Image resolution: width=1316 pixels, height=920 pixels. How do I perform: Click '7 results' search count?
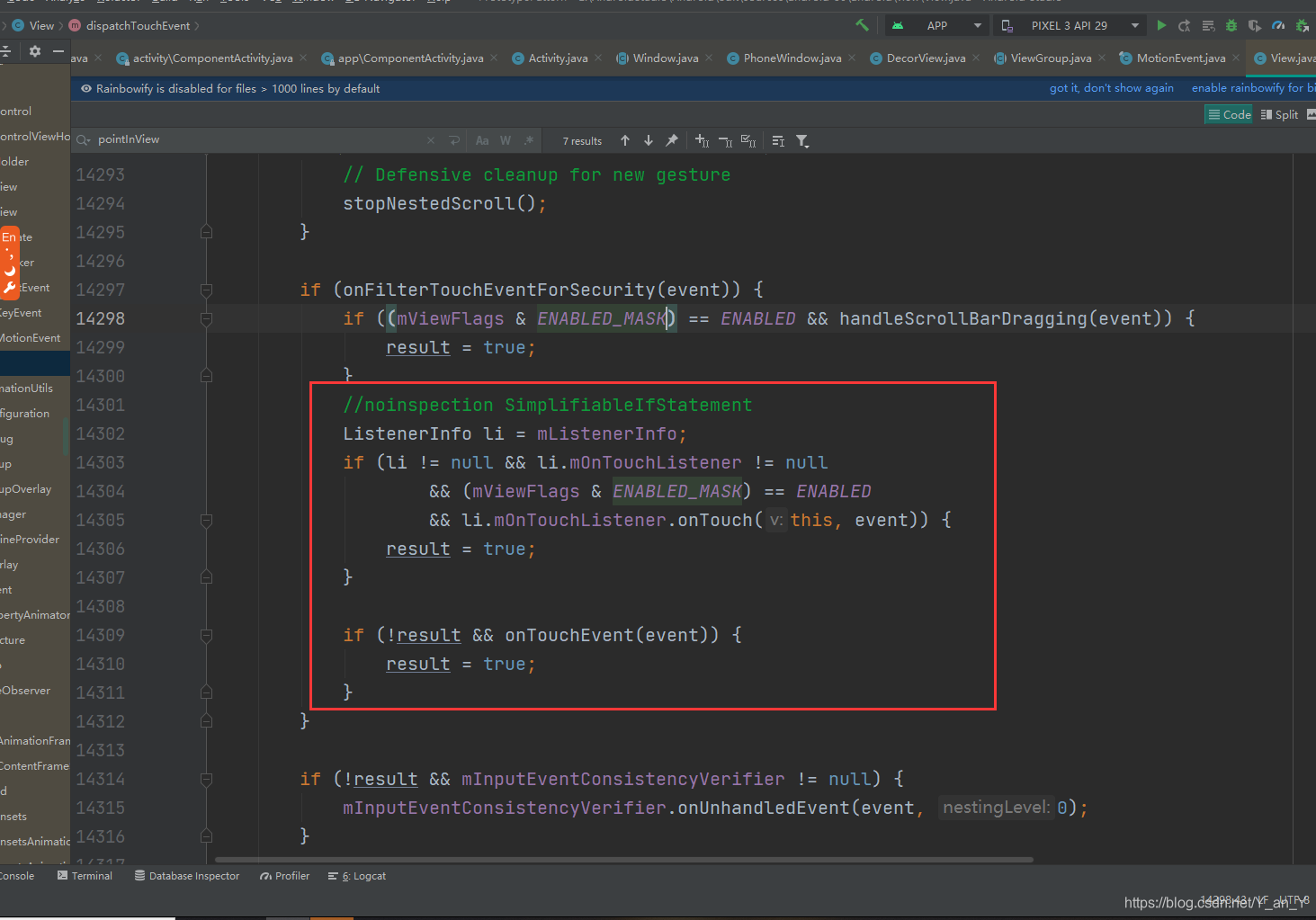[x=582, y=141]
